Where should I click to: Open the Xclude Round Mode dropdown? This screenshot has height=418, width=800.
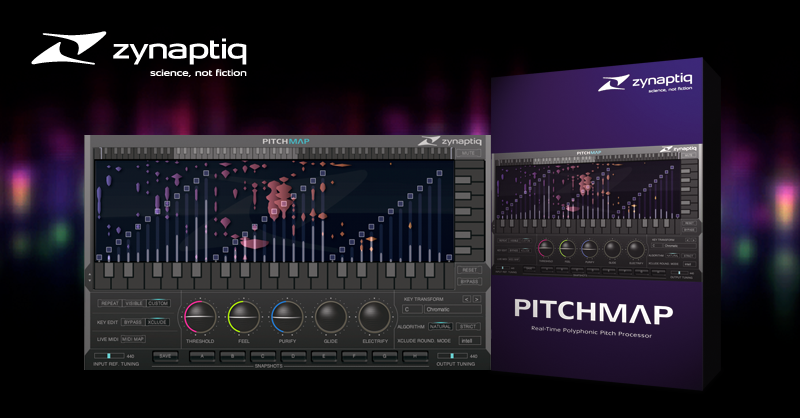469,340
